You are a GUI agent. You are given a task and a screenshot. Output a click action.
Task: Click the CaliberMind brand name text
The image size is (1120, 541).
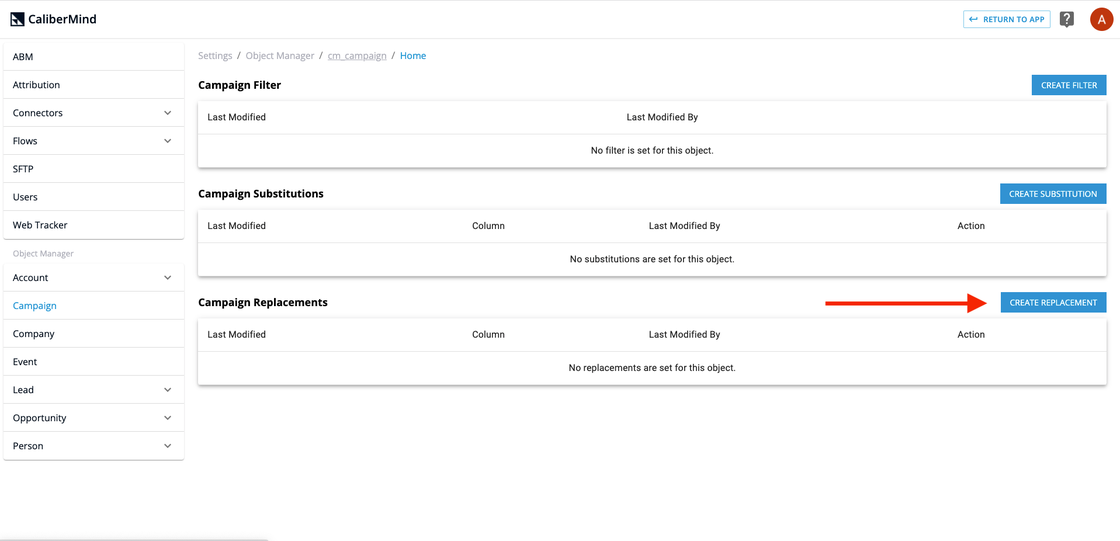pos(62,19)
